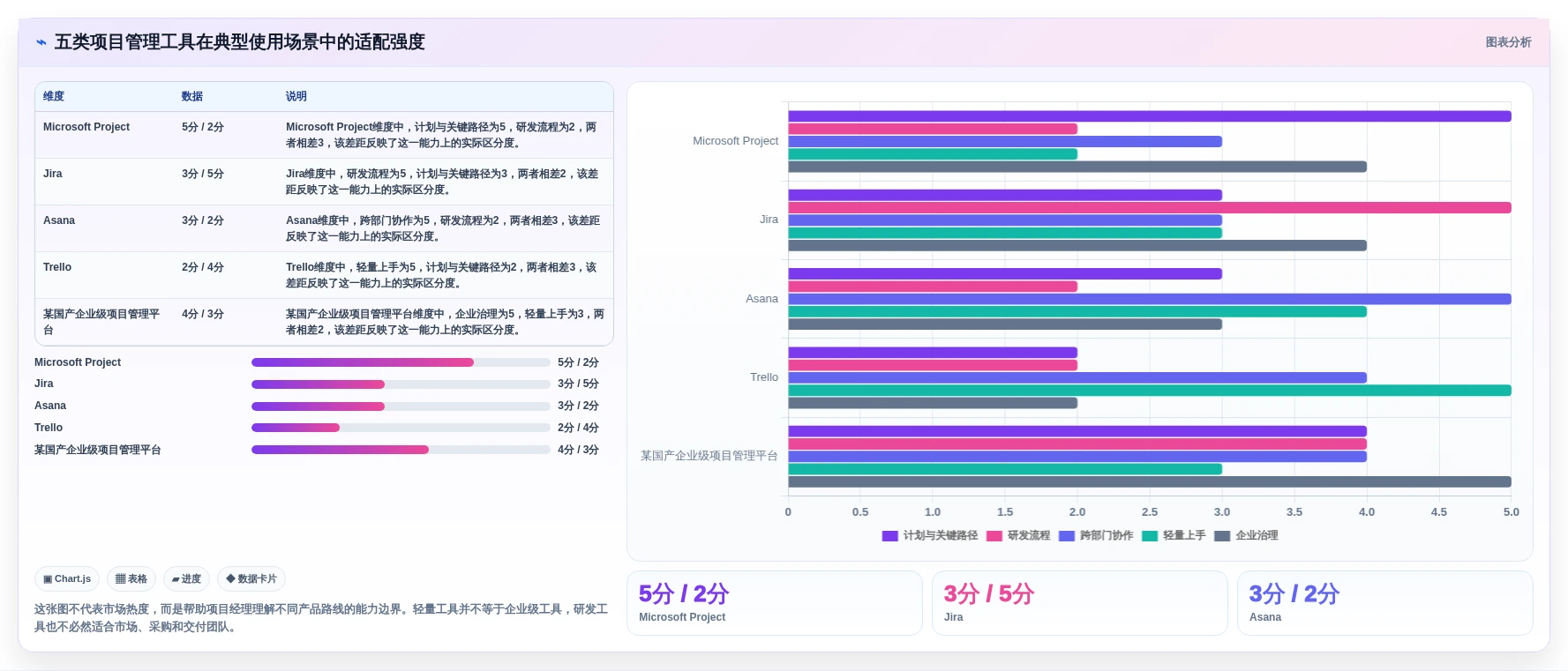Click the Trello description text in table
The image size is (1568, 671).
[441, 275]
